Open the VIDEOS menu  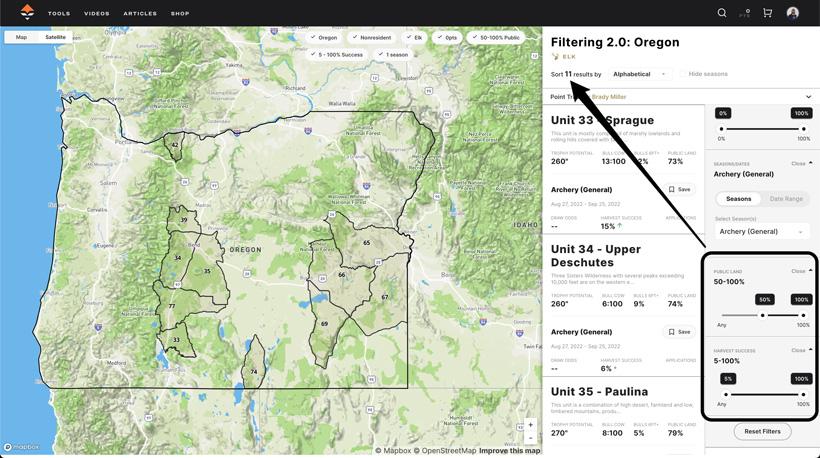(97, 13)
